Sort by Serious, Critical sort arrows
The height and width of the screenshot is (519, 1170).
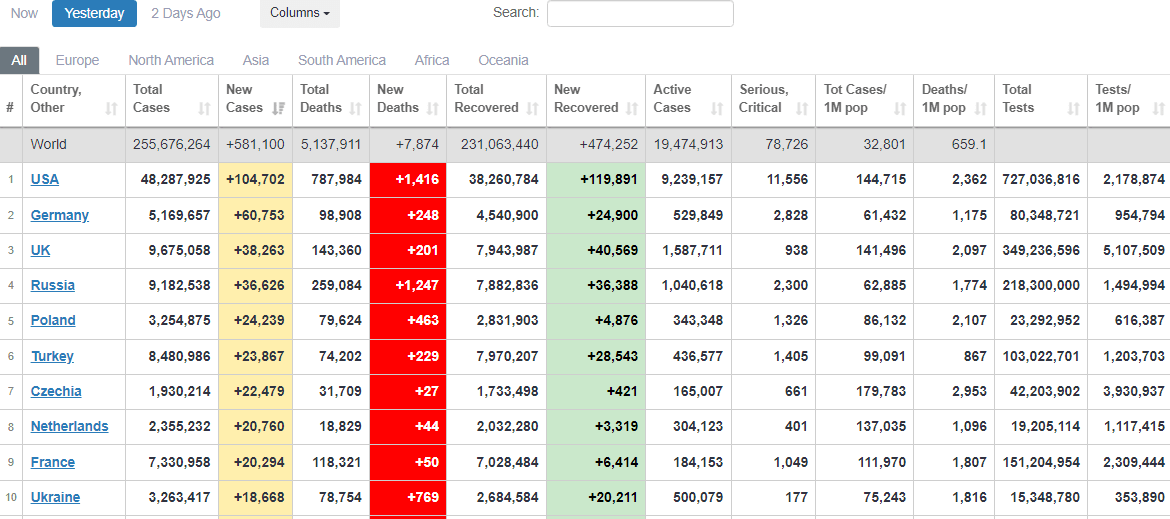point(801,108)
